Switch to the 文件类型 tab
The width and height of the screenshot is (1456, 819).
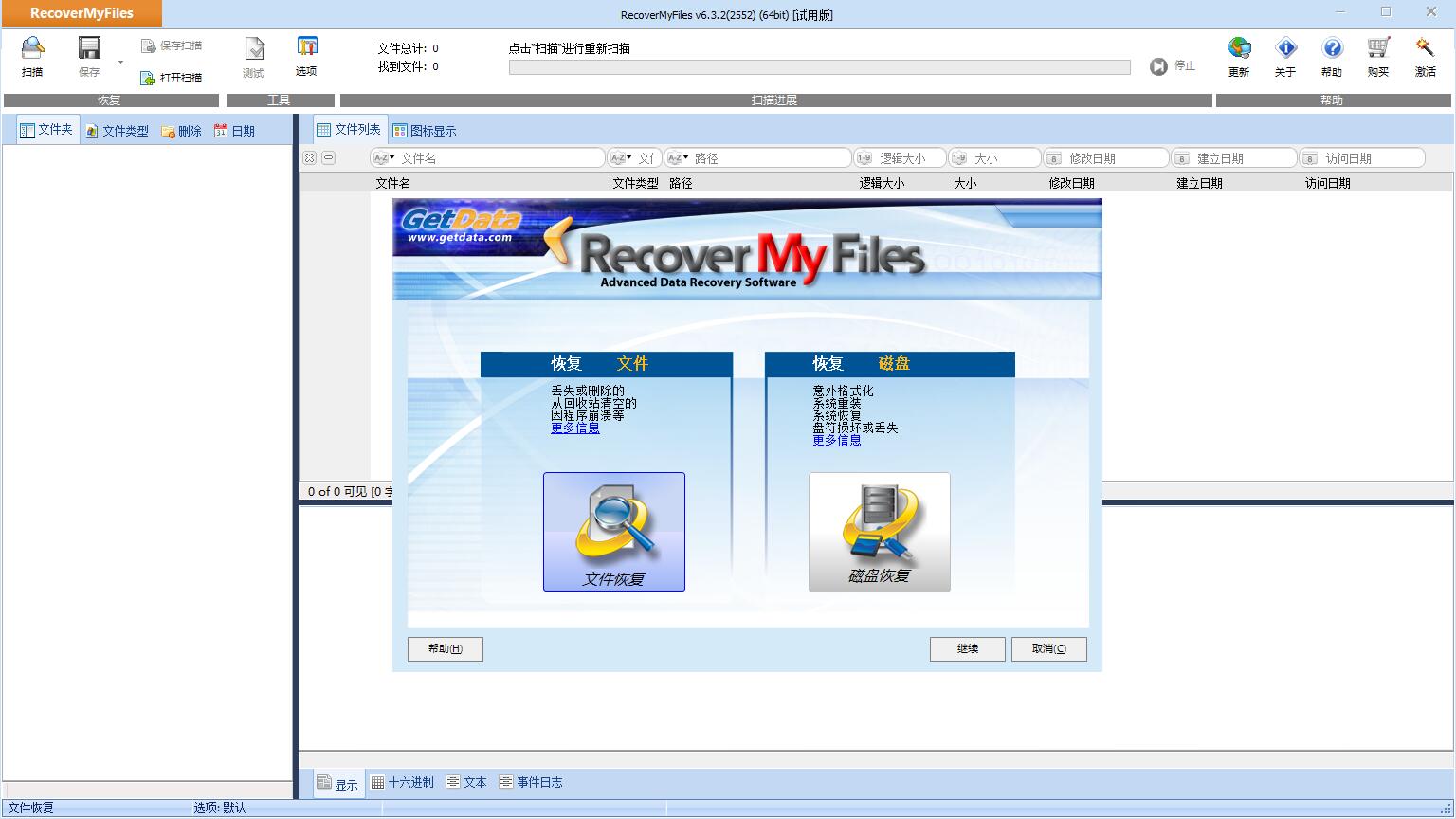click(x=117, y=131)
